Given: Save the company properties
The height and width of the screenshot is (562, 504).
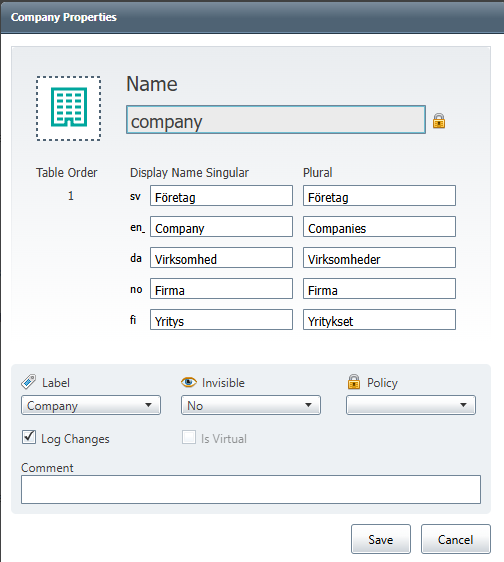Looking at the screenshot, I should tap(381, 539).
